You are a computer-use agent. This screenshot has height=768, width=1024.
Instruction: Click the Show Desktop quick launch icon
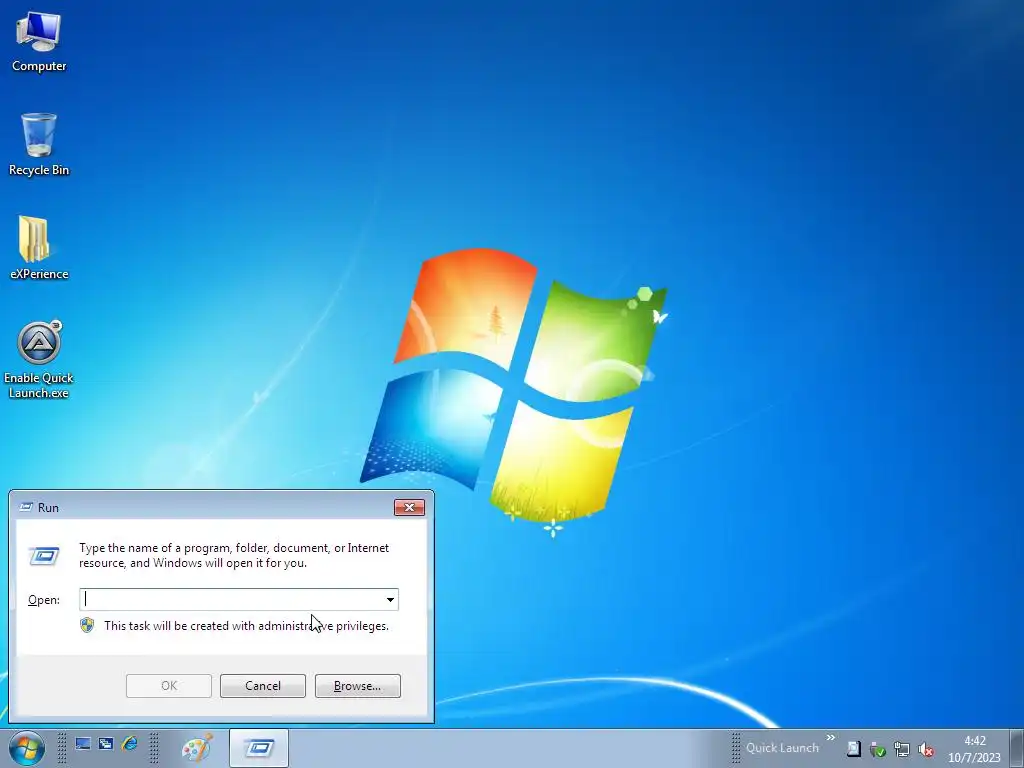(x=83, y=744)
